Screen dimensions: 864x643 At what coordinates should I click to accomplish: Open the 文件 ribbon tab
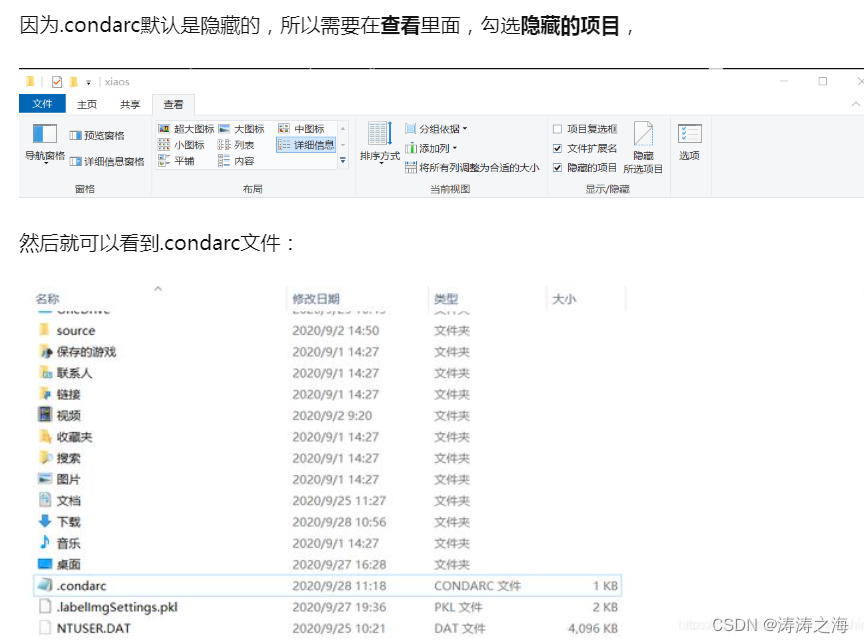(42, 104)
